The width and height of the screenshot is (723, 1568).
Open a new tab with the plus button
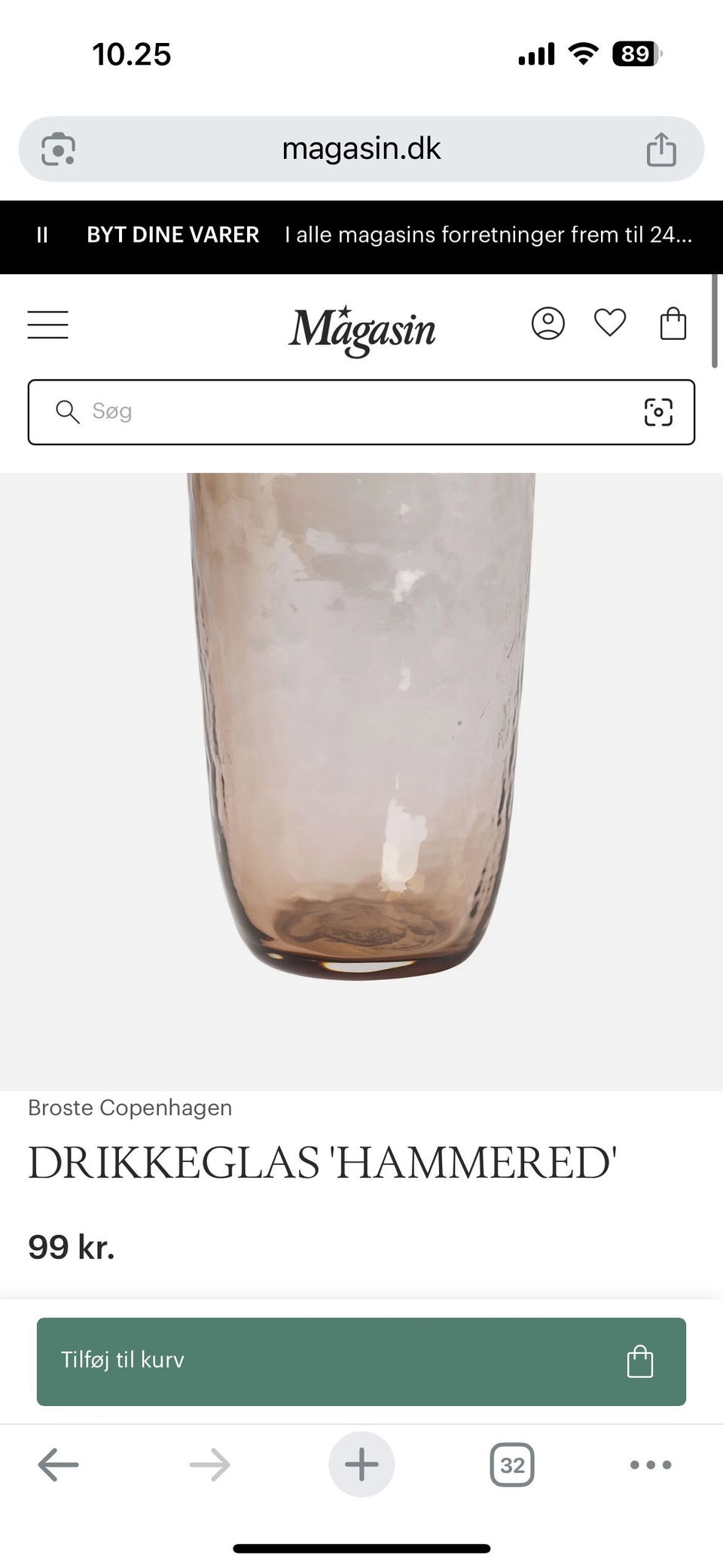(x=361, y=1464)
